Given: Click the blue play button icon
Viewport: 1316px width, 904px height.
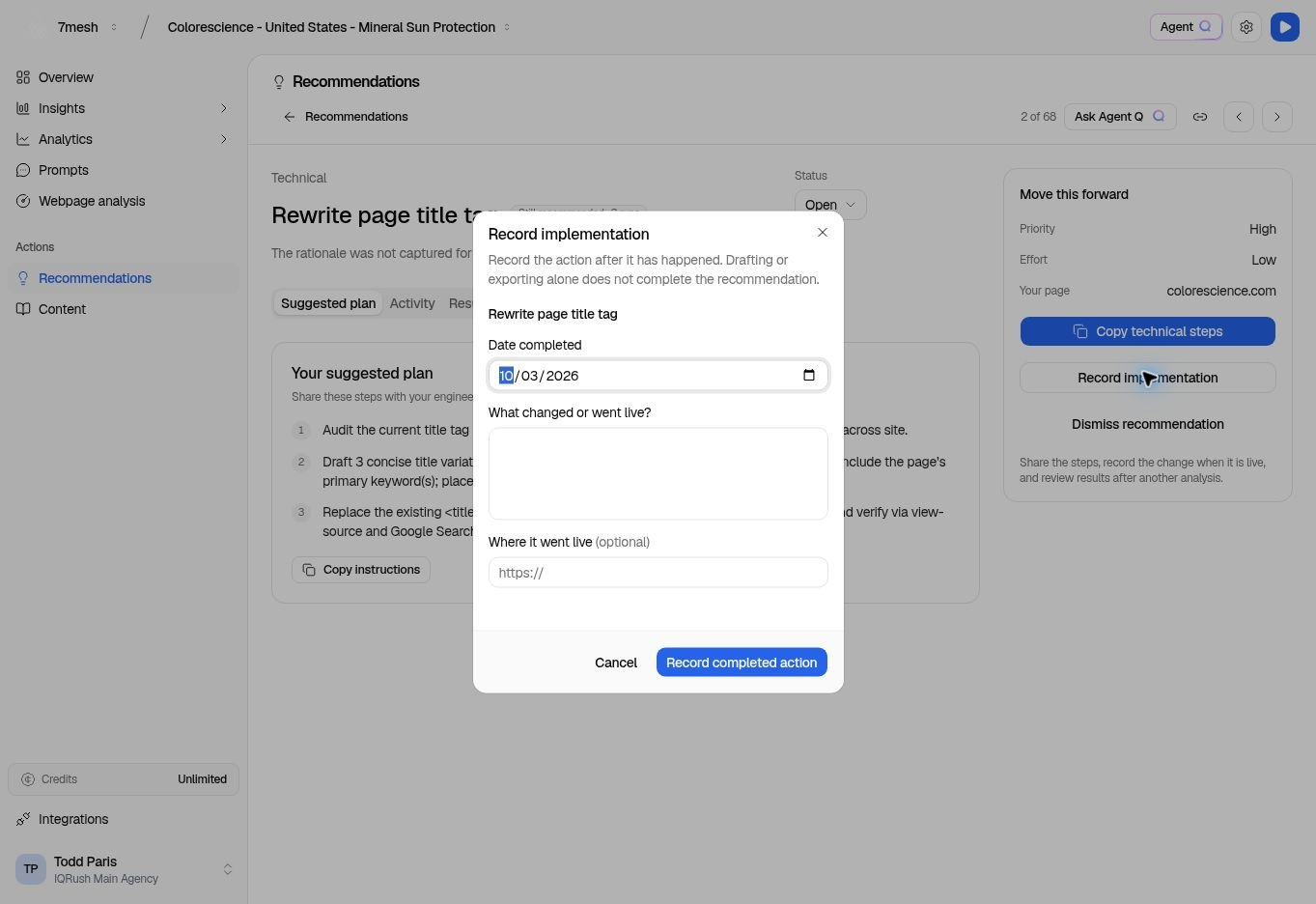Looking at the screenshot, I should [x=1285, y=27].
